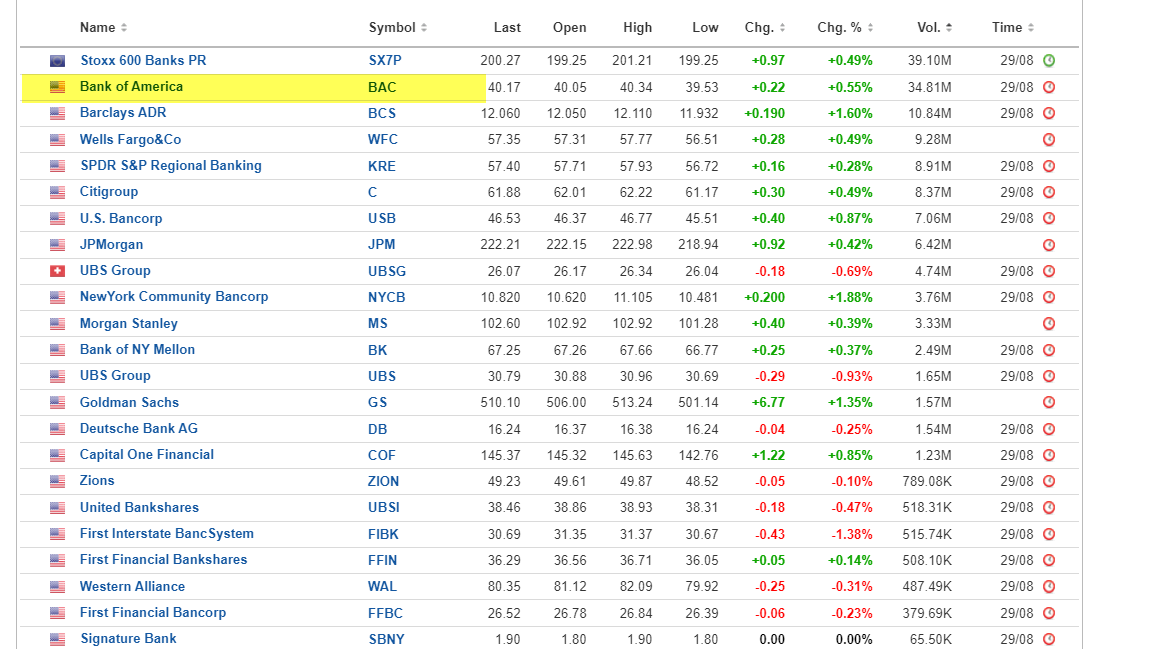Image resolution: width=1176 pixels, height=649 pixels.
Task: Open JPMorgan stock link
Action: pos(111,245)
